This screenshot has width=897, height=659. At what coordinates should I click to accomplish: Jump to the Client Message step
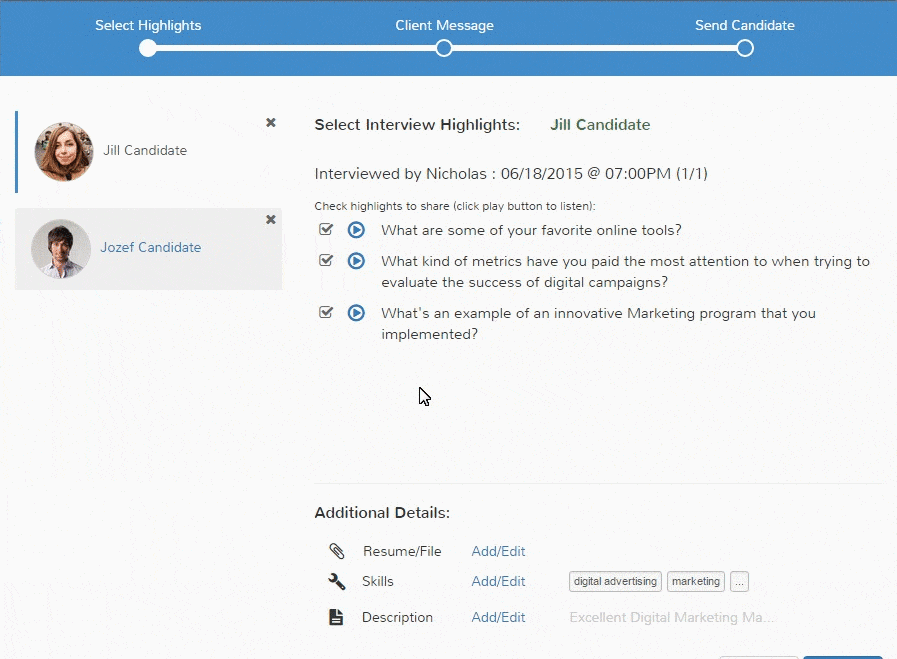coord(444,48)
